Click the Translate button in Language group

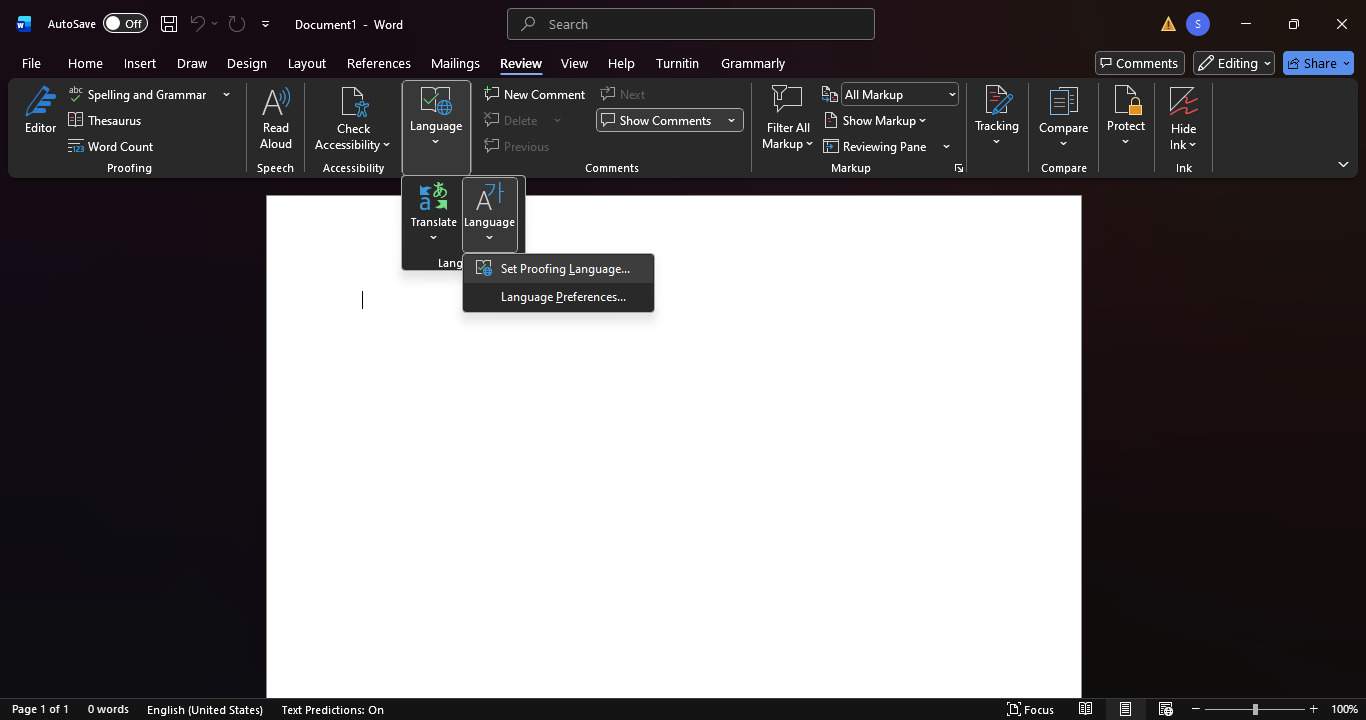[433, 212]
